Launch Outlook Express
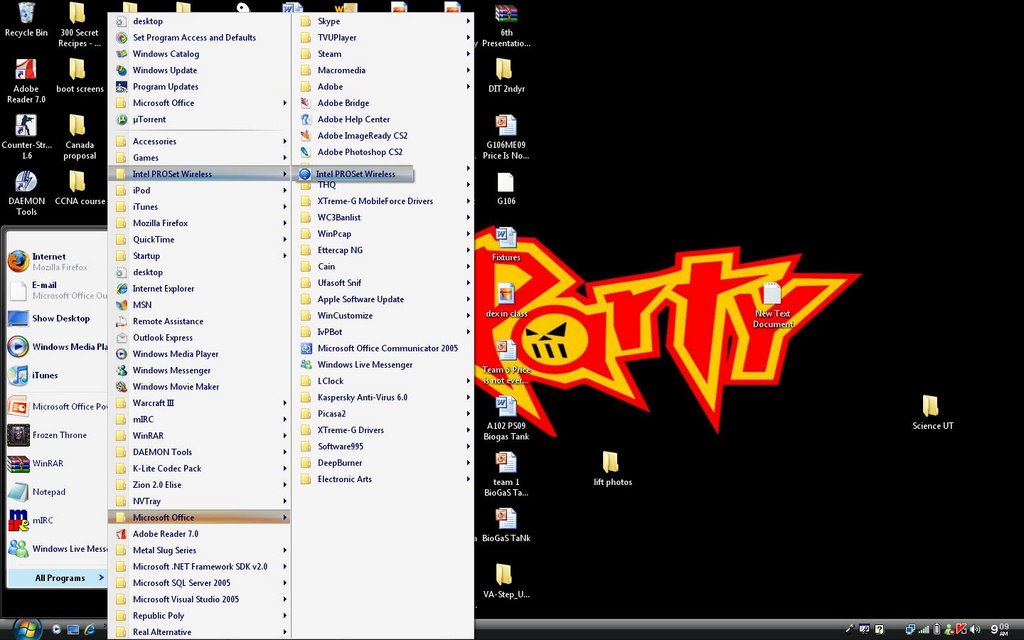Image resolution: width=1024 pixels, height=640 pixels. [199, 338]
